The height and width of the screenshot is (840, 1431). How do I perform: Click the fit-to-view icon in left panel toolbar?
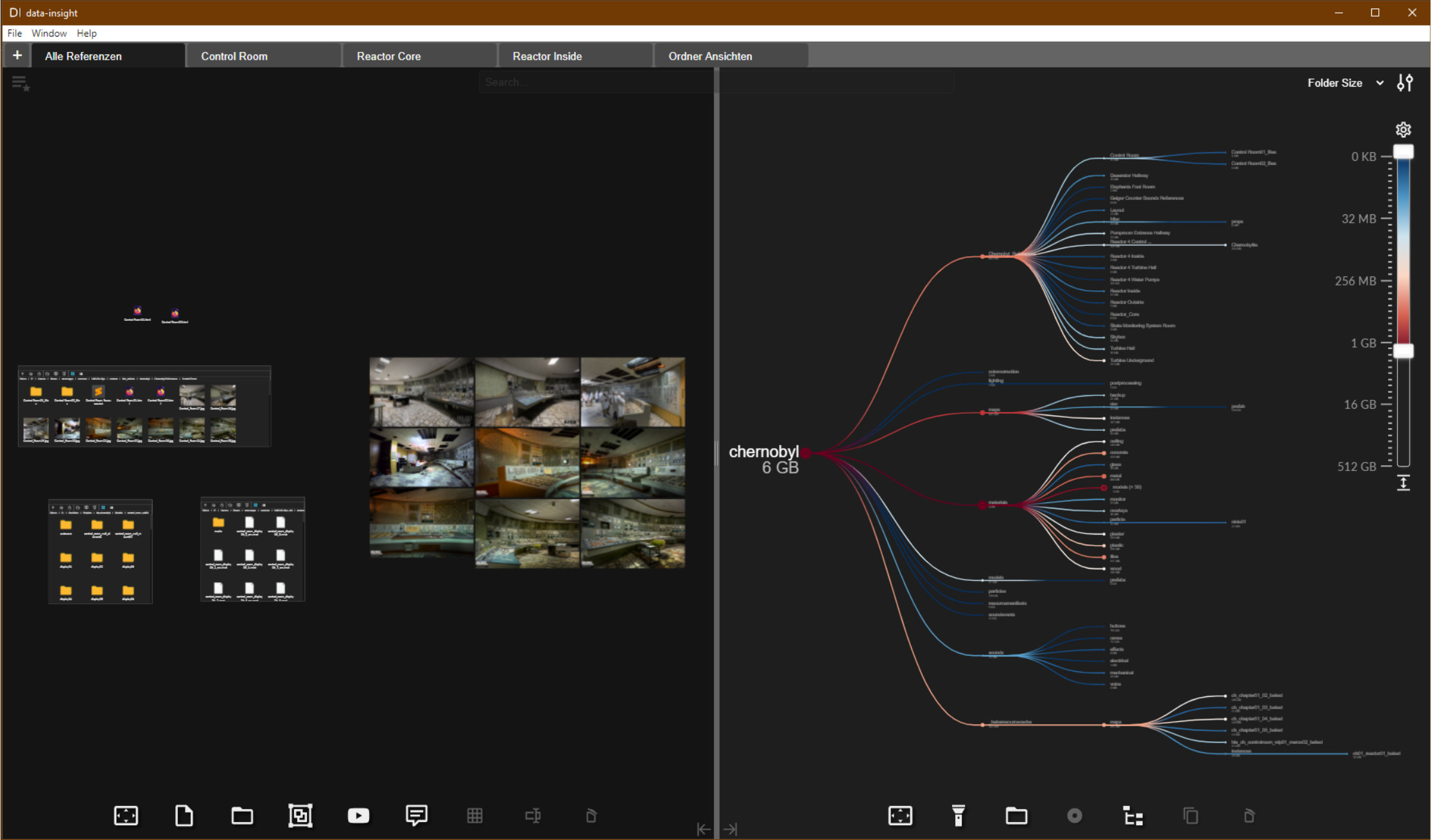(x=126, y=816)
